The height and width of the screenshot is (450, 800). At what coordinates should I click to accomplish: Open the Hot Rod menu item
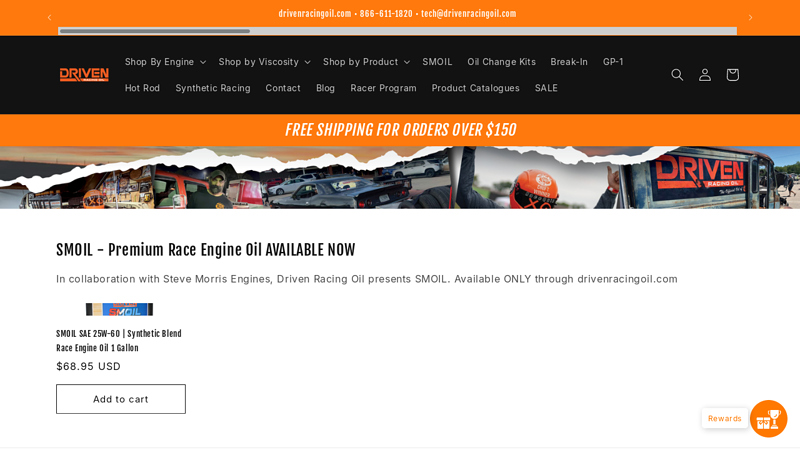coord(142,88)
